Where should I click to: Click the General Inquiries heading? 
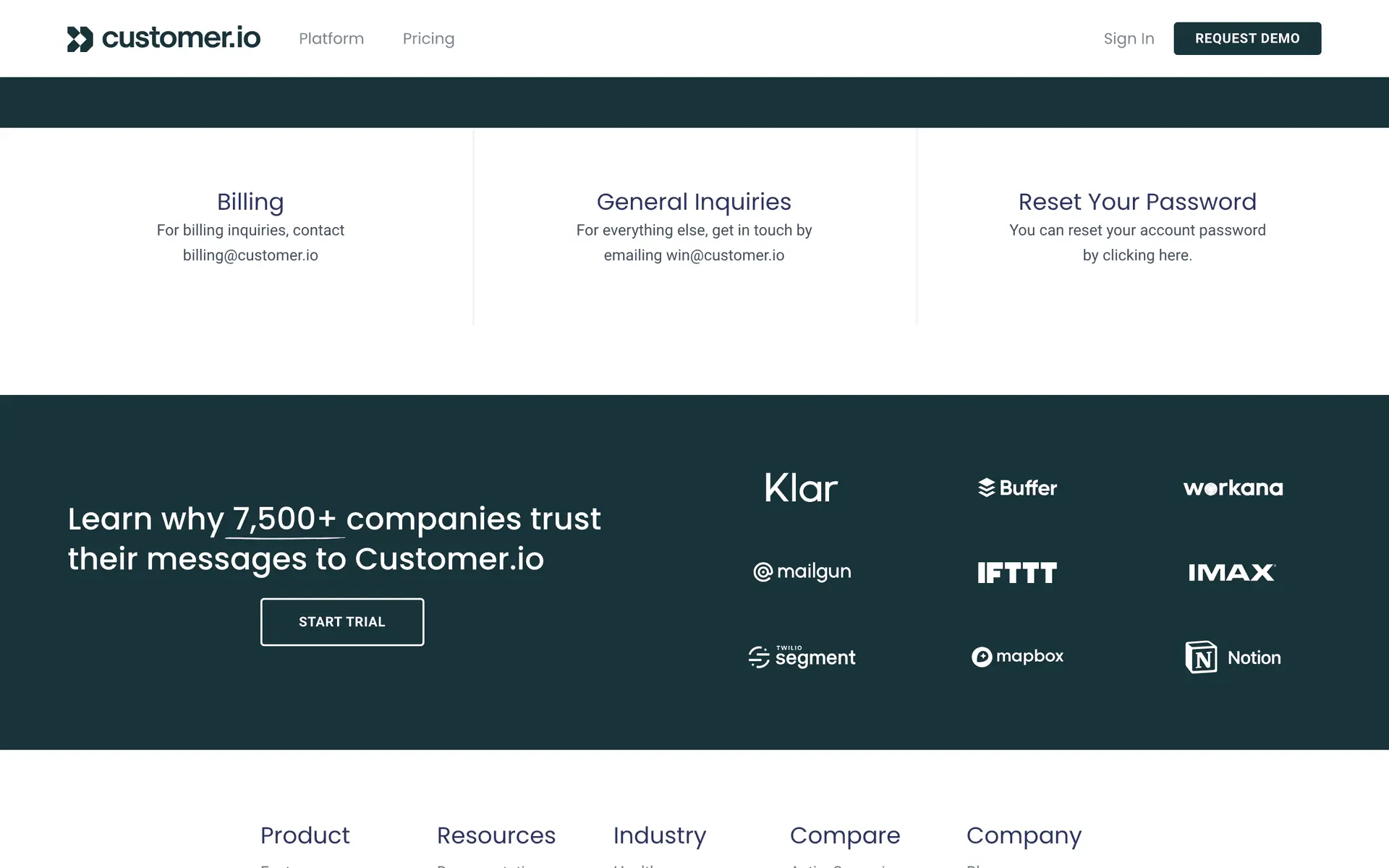694,202
